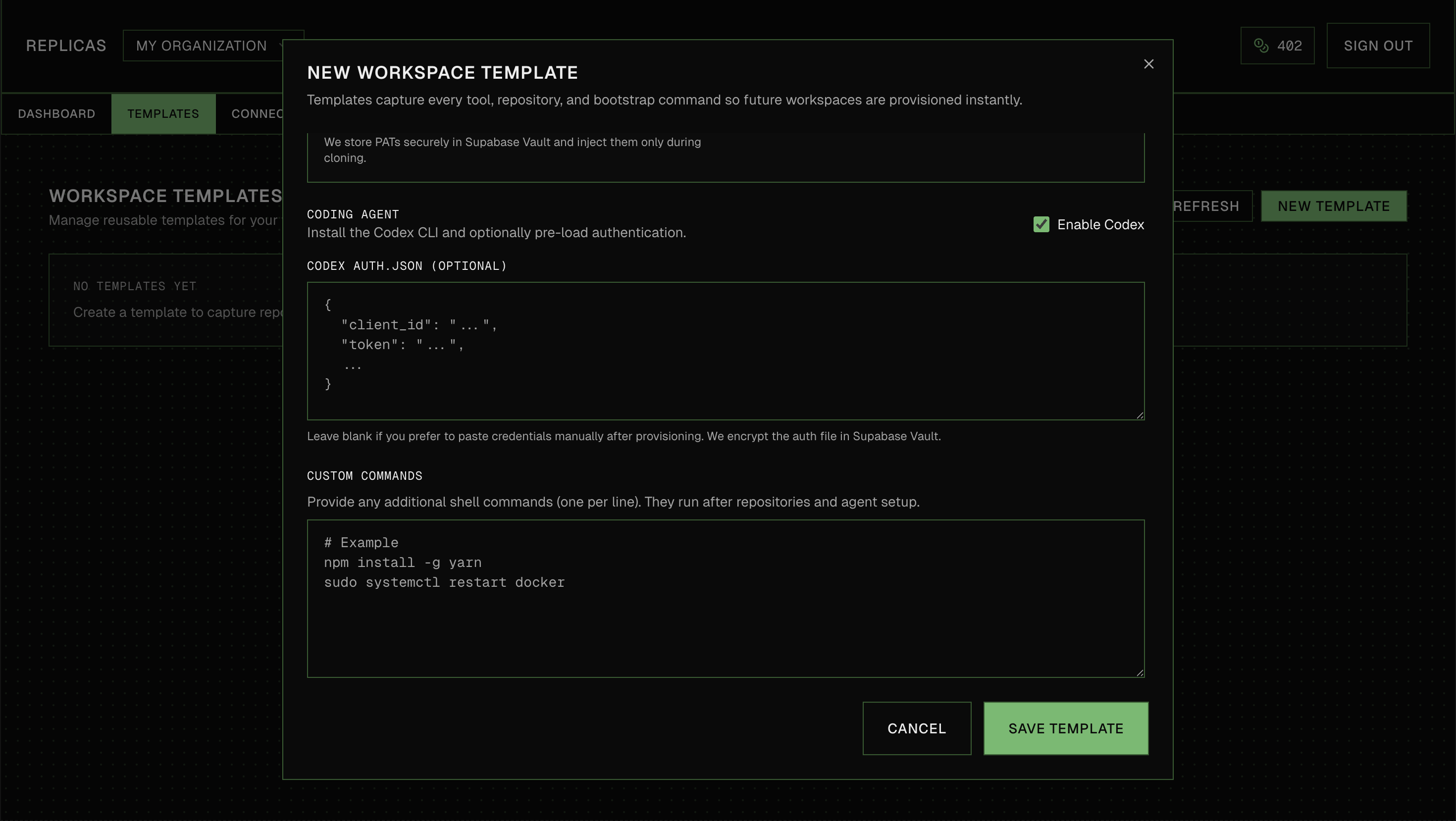Viewport: 1456px width, 821px height.
Task: Click the 402 credits count
Action: click(1289, 46)
